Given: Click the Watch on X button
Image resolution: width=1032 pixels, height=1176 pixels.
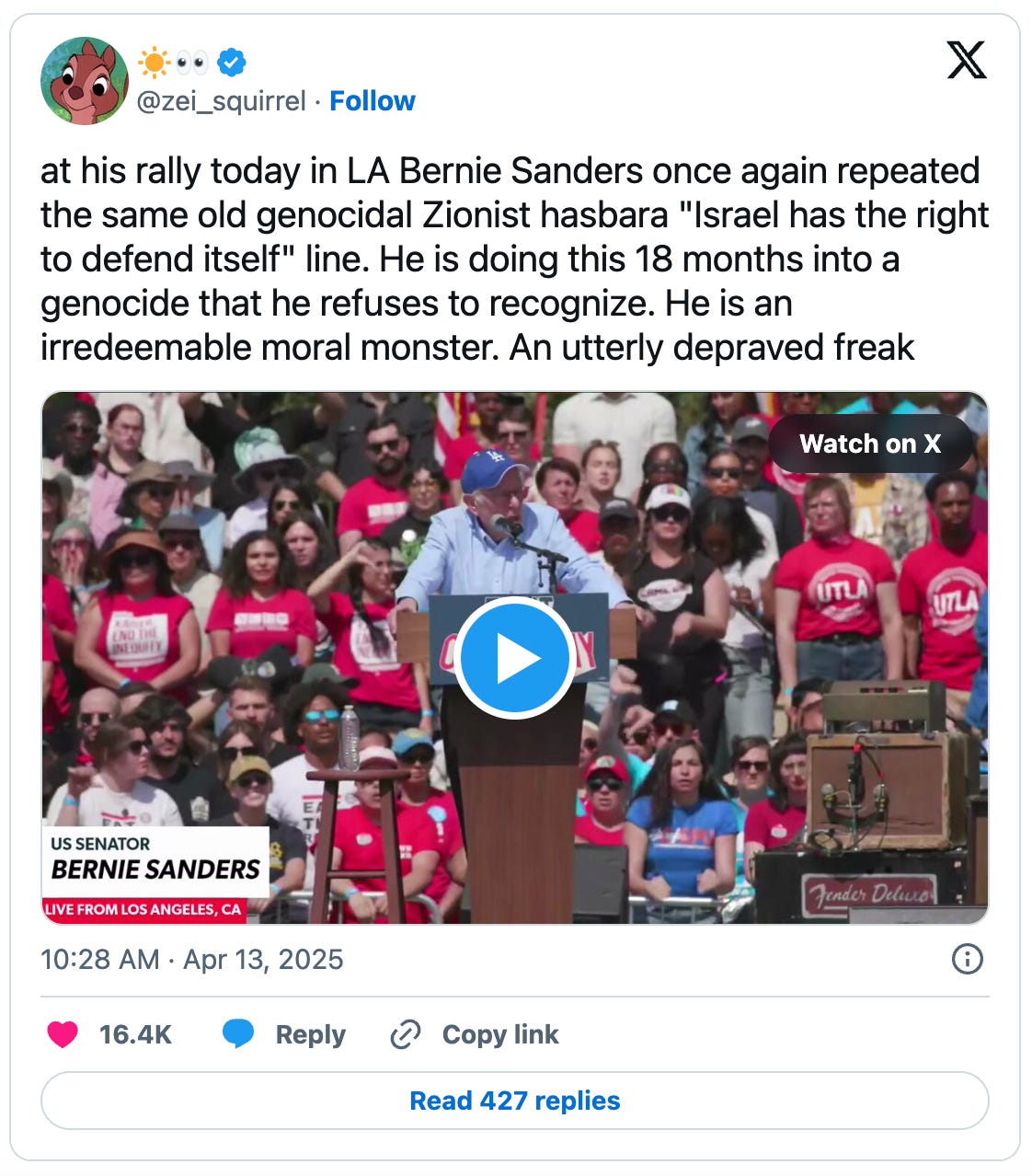Looking at the screenshot, I should coord(869,444).
